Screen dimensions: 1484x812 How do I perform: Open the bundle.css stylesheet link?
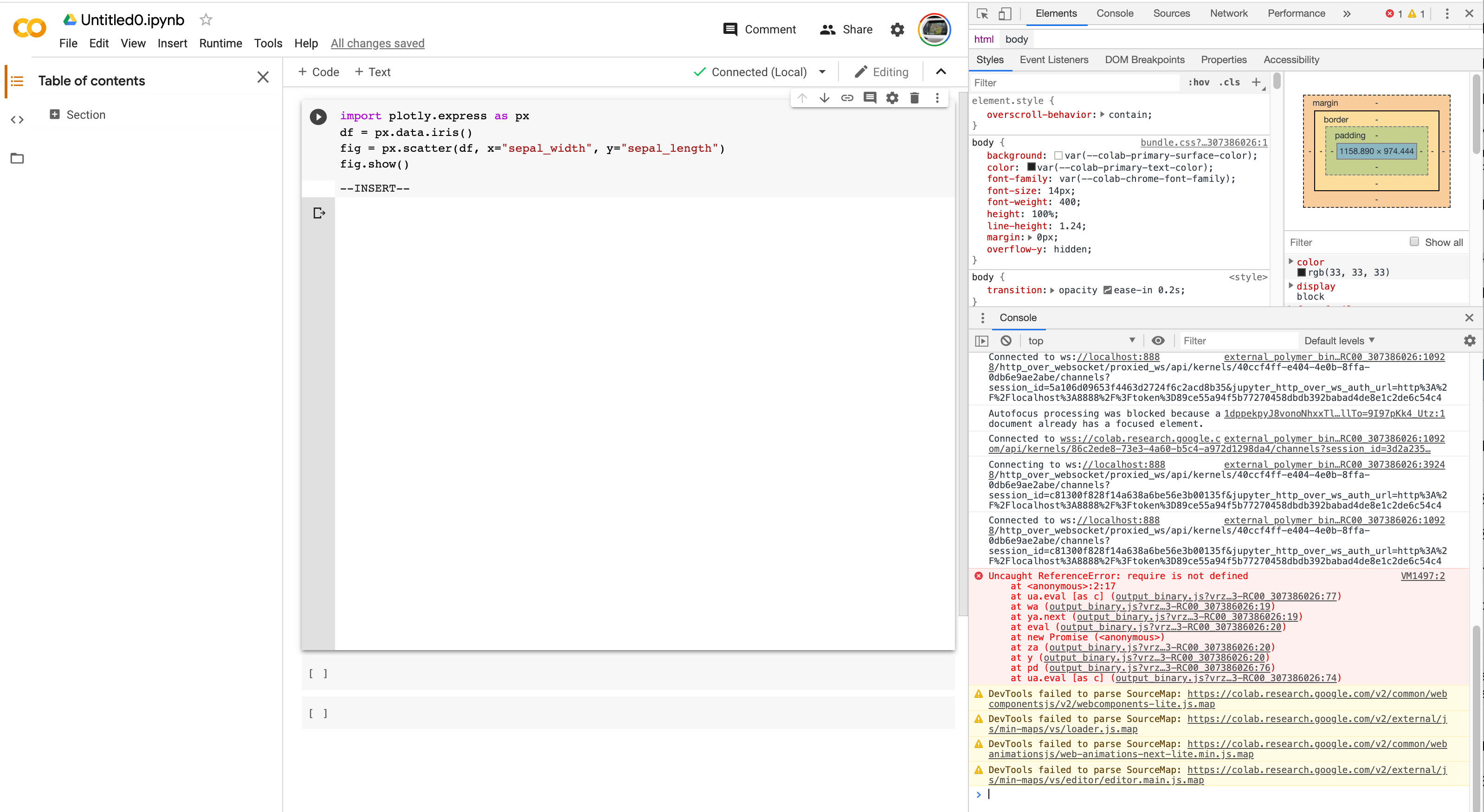1203,143
